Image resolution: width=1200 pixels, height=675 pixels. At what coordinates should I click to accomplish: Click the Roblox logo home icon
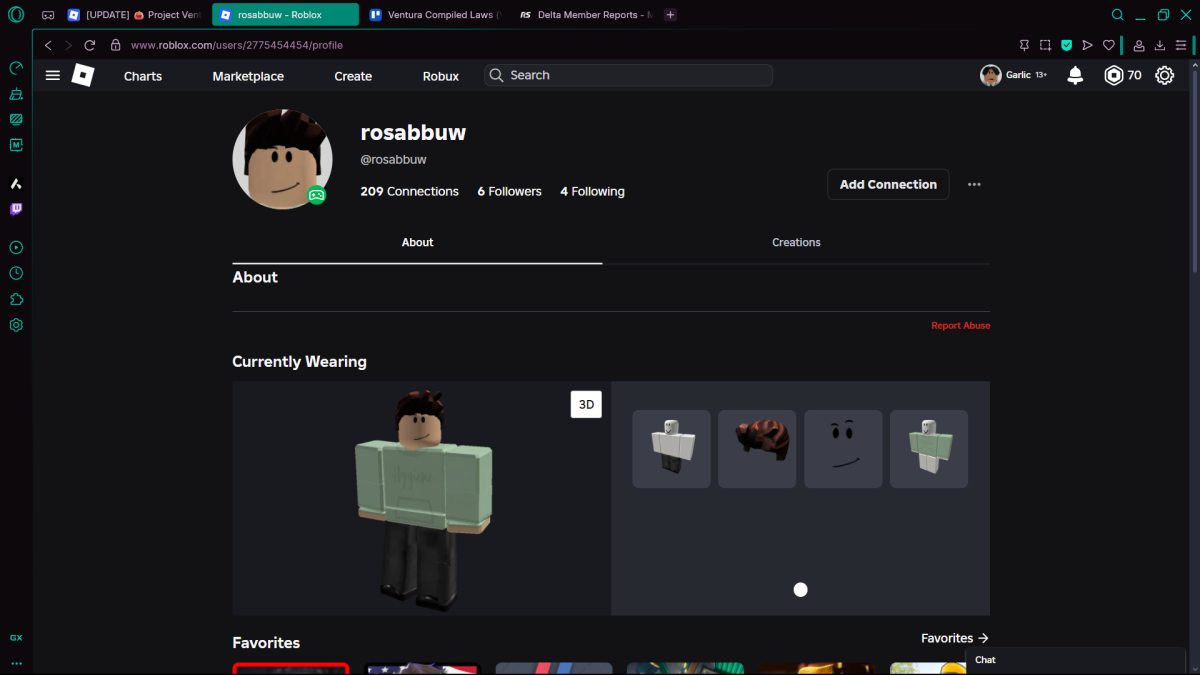83,76
